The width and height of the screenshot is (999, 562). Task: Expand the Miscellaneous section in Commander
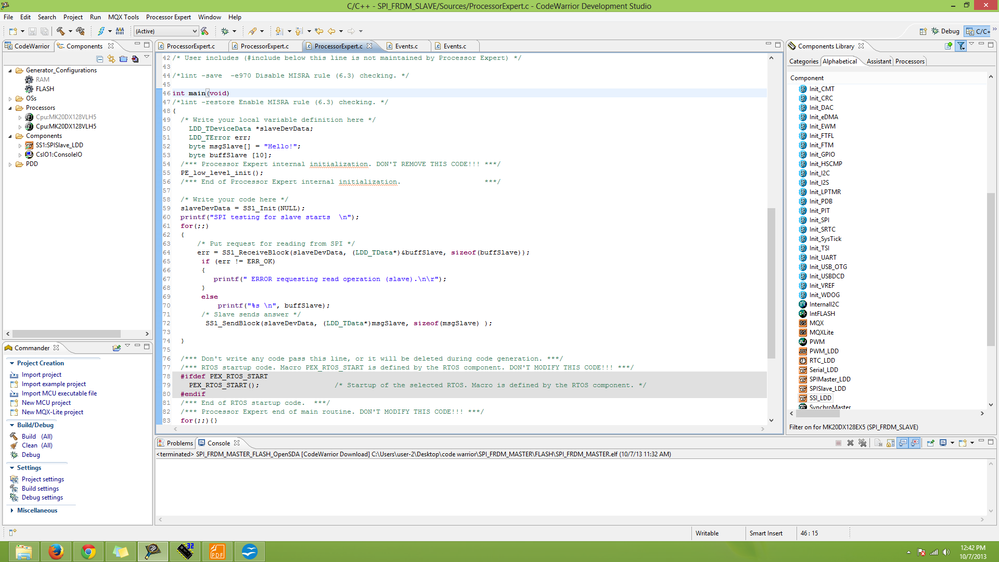[11, 510]
